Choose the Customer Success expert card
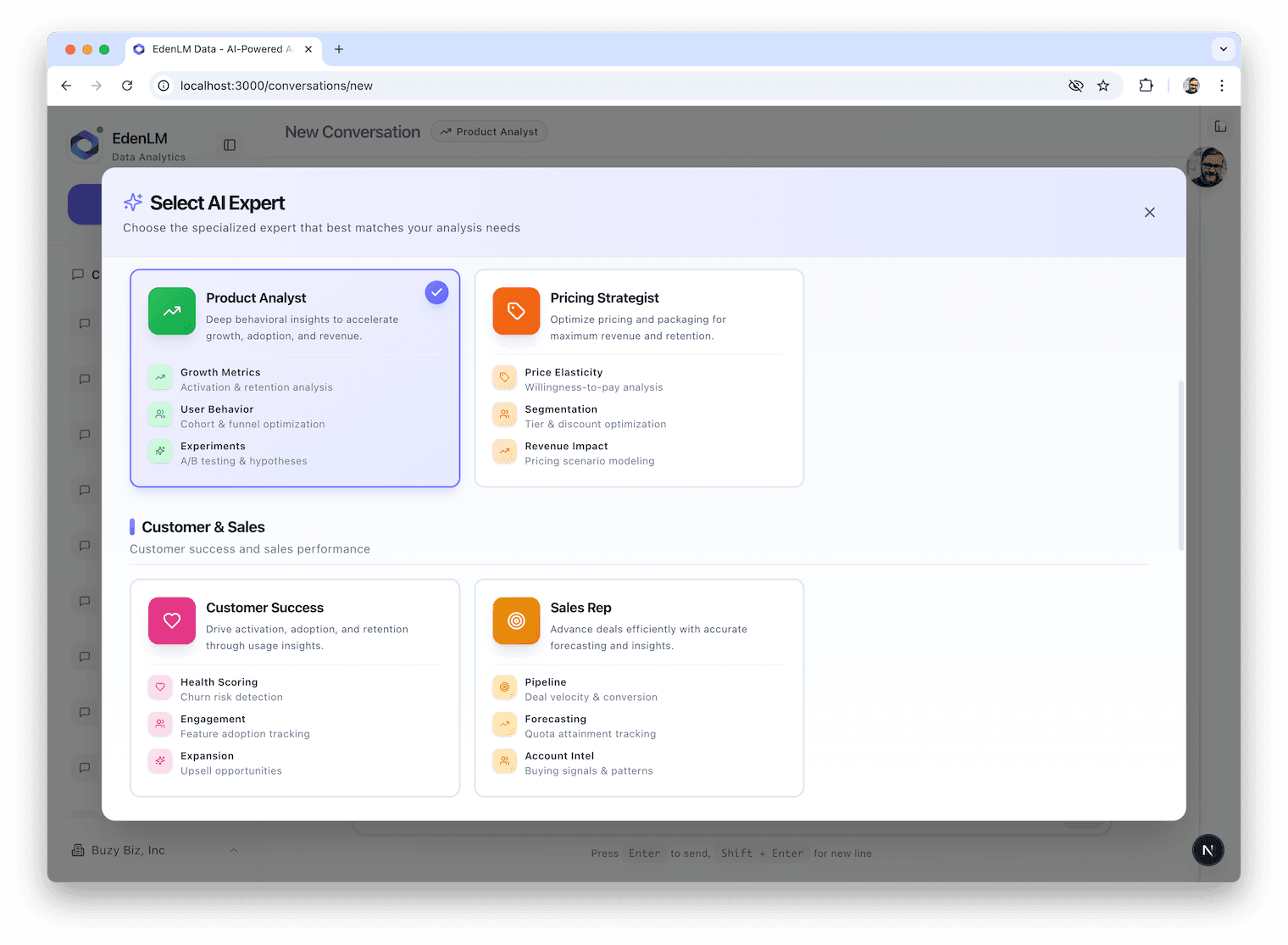 (295, 687)
